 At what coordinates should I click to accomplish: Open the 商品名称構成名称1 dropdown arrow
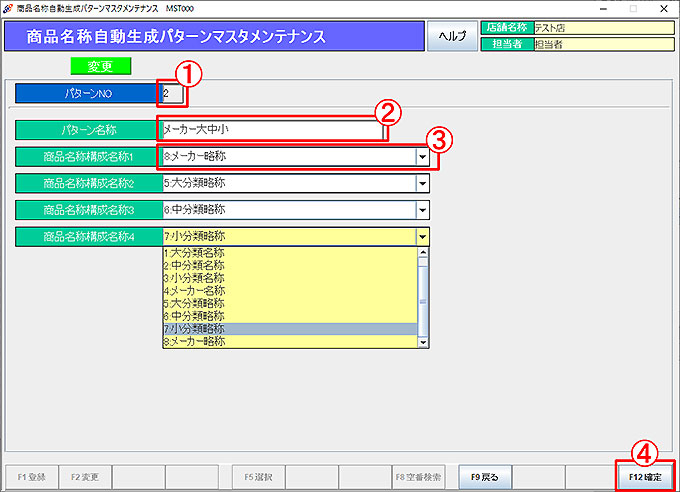click(422, 157)
